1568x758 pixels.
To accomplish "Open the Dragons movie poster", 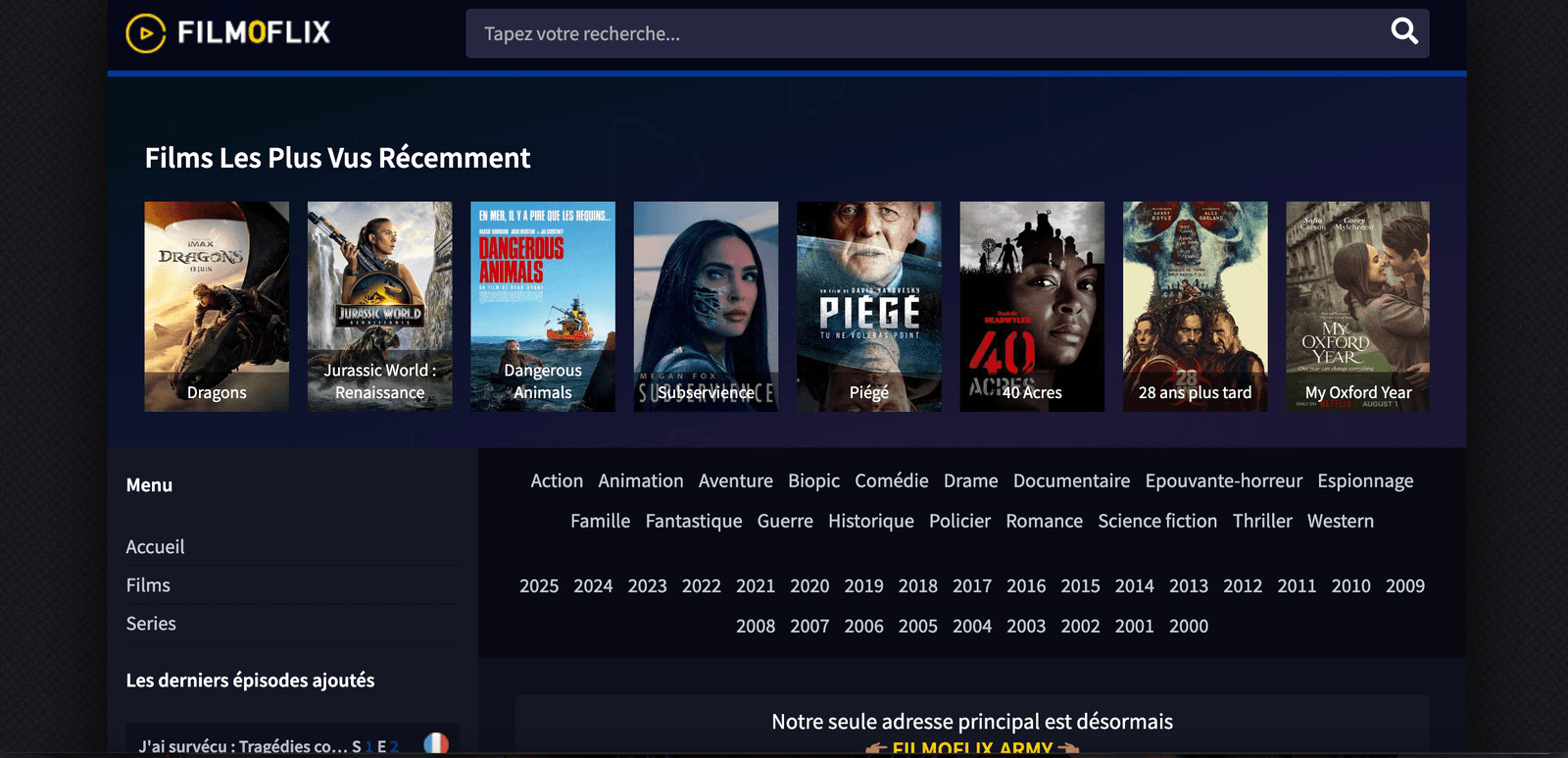I will coord(217,306).
